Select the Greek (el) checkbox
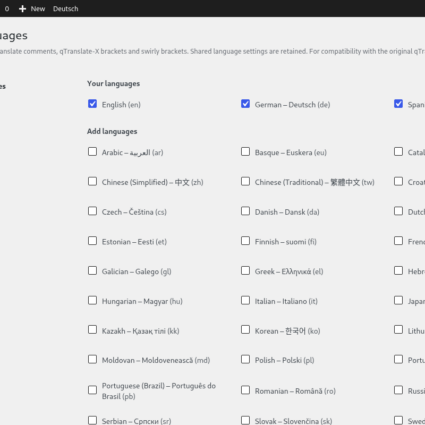Viewport: 425px width, 425px height. tap(245, 270)
